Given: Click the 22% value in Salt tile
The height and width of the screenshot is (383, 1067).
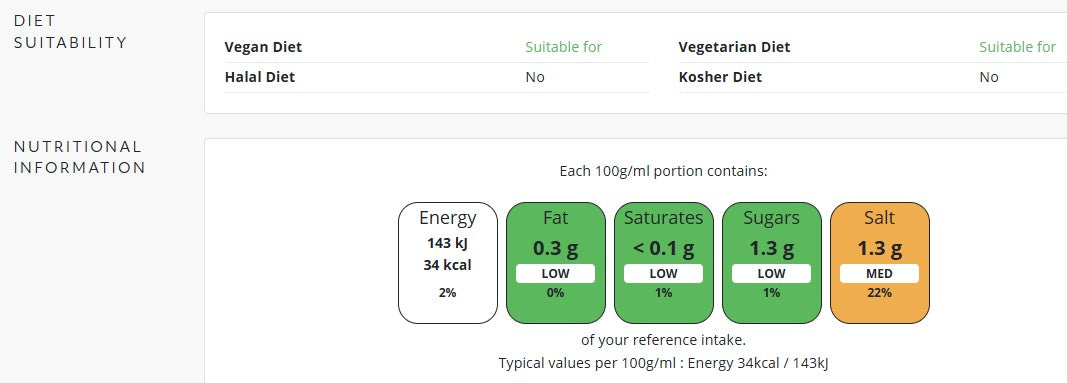Looking at the screenshot, I should pyautogui.click(x=879, y=293).
